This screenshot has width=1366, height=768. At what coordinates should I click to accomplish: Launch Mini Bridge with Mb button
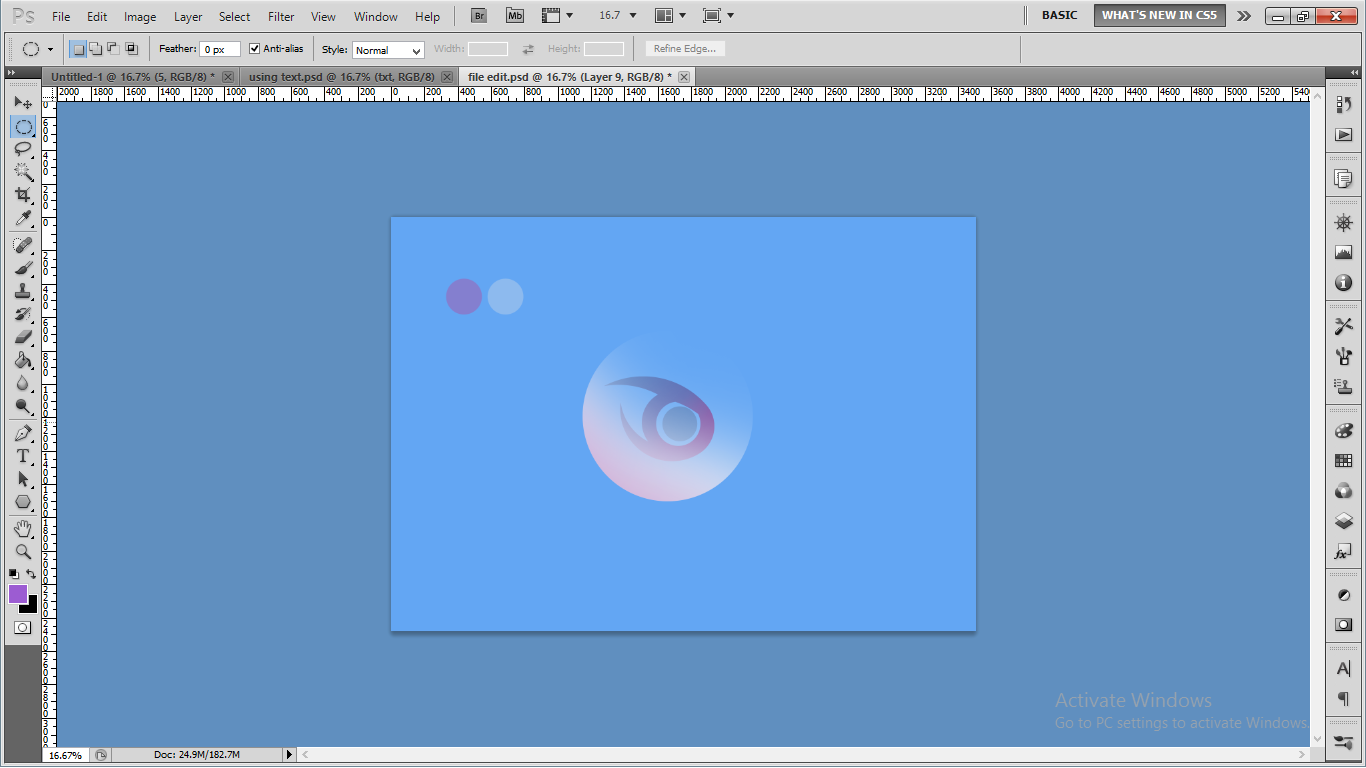[x=514, y=16]
